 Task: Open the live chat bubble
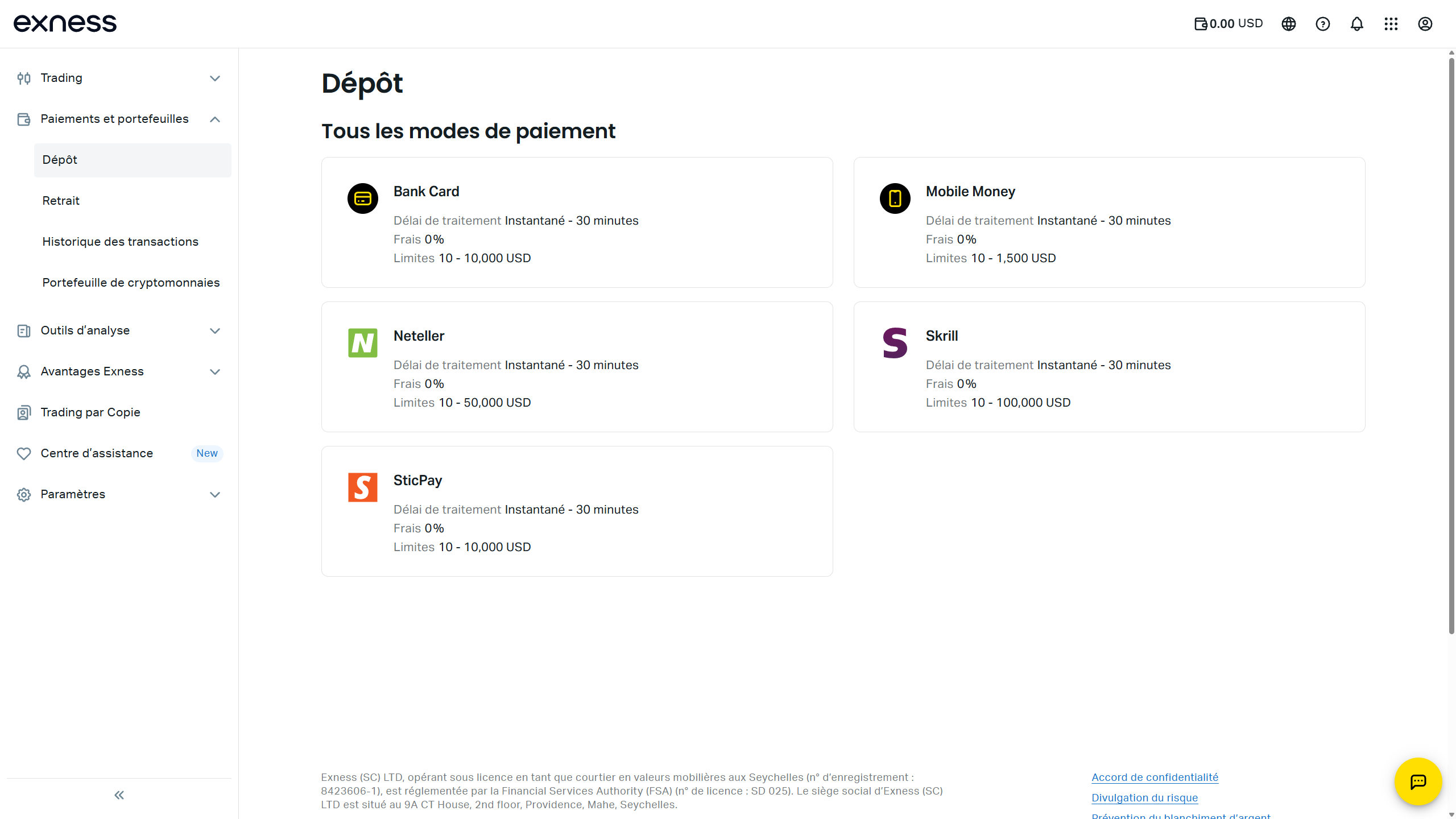click(x=1418, y=781)
